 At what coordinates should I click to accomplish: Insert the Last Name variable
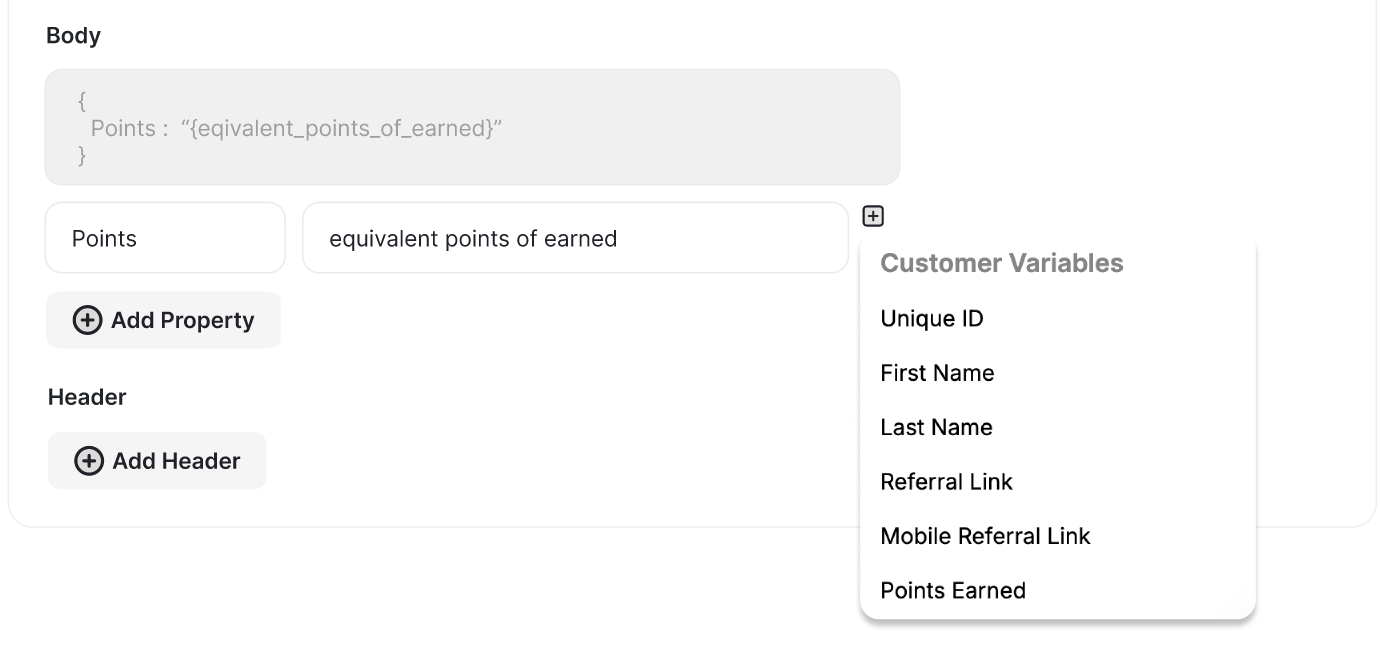click(936, 427)
